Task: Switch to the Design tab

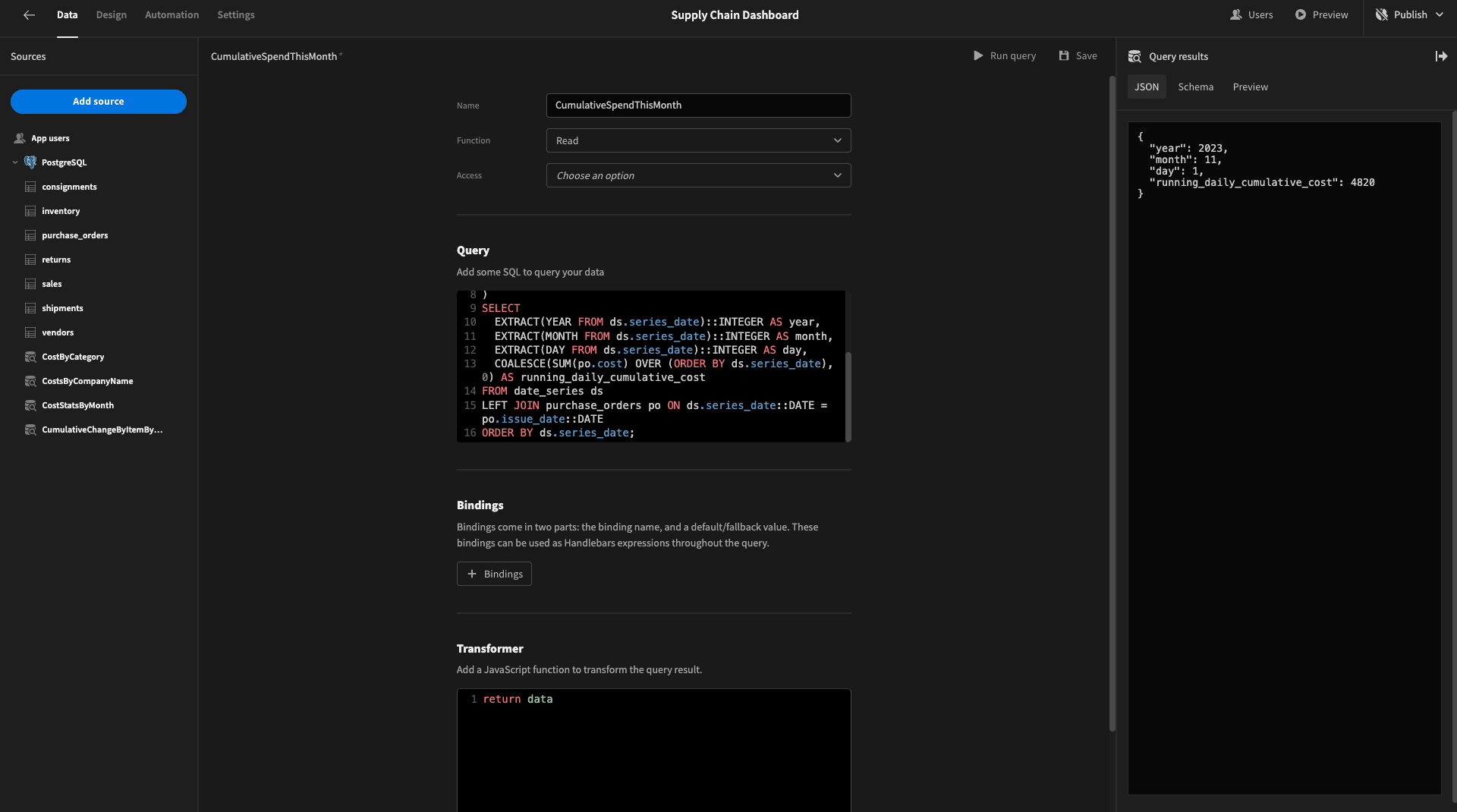Action: pos(112,14)
